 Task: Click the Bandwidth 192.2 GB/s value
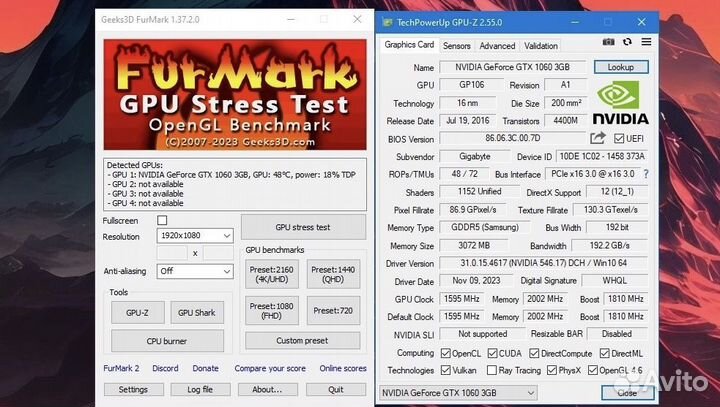point(610,245)
